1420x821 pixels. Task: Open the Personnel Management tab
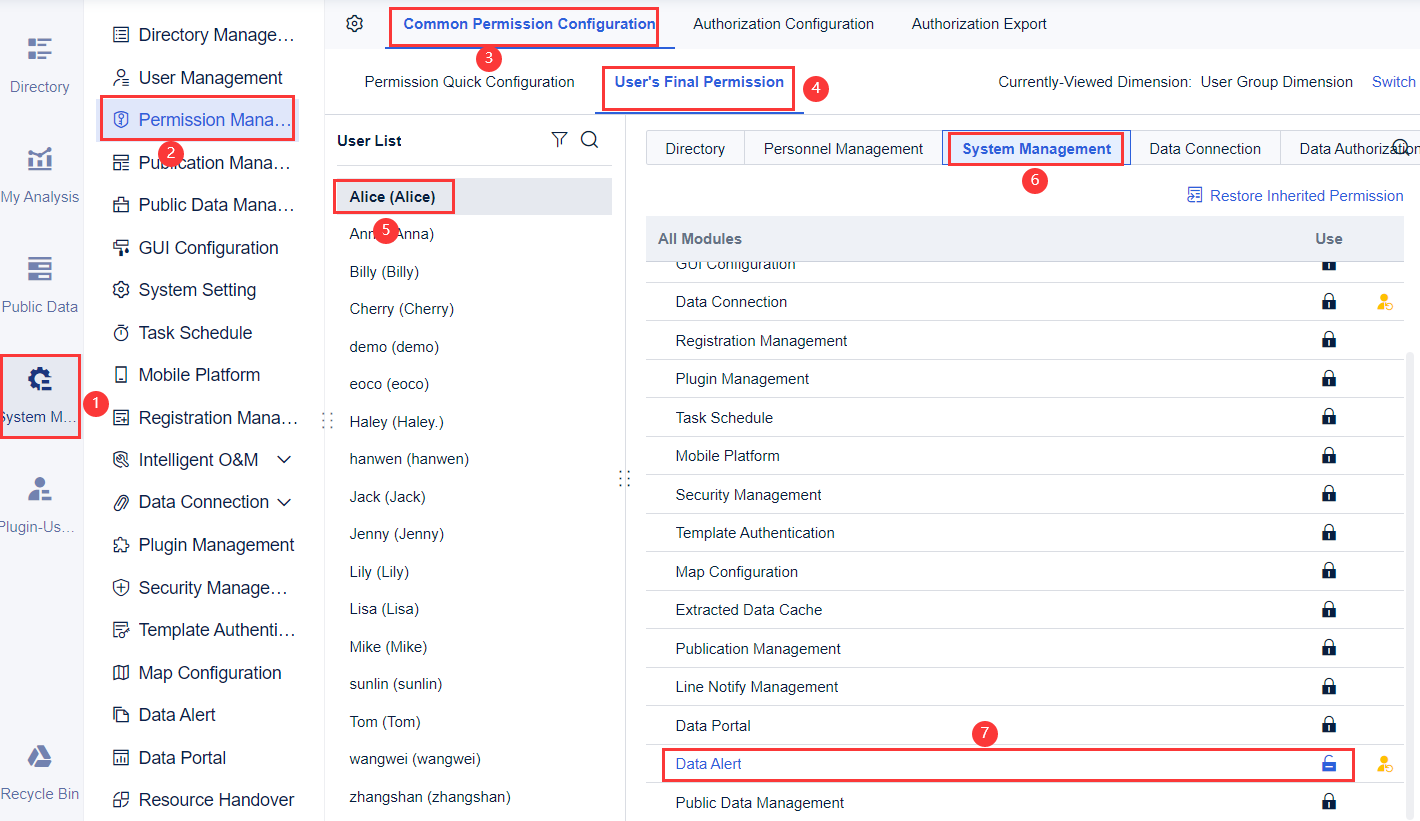[x=843, y=147]
